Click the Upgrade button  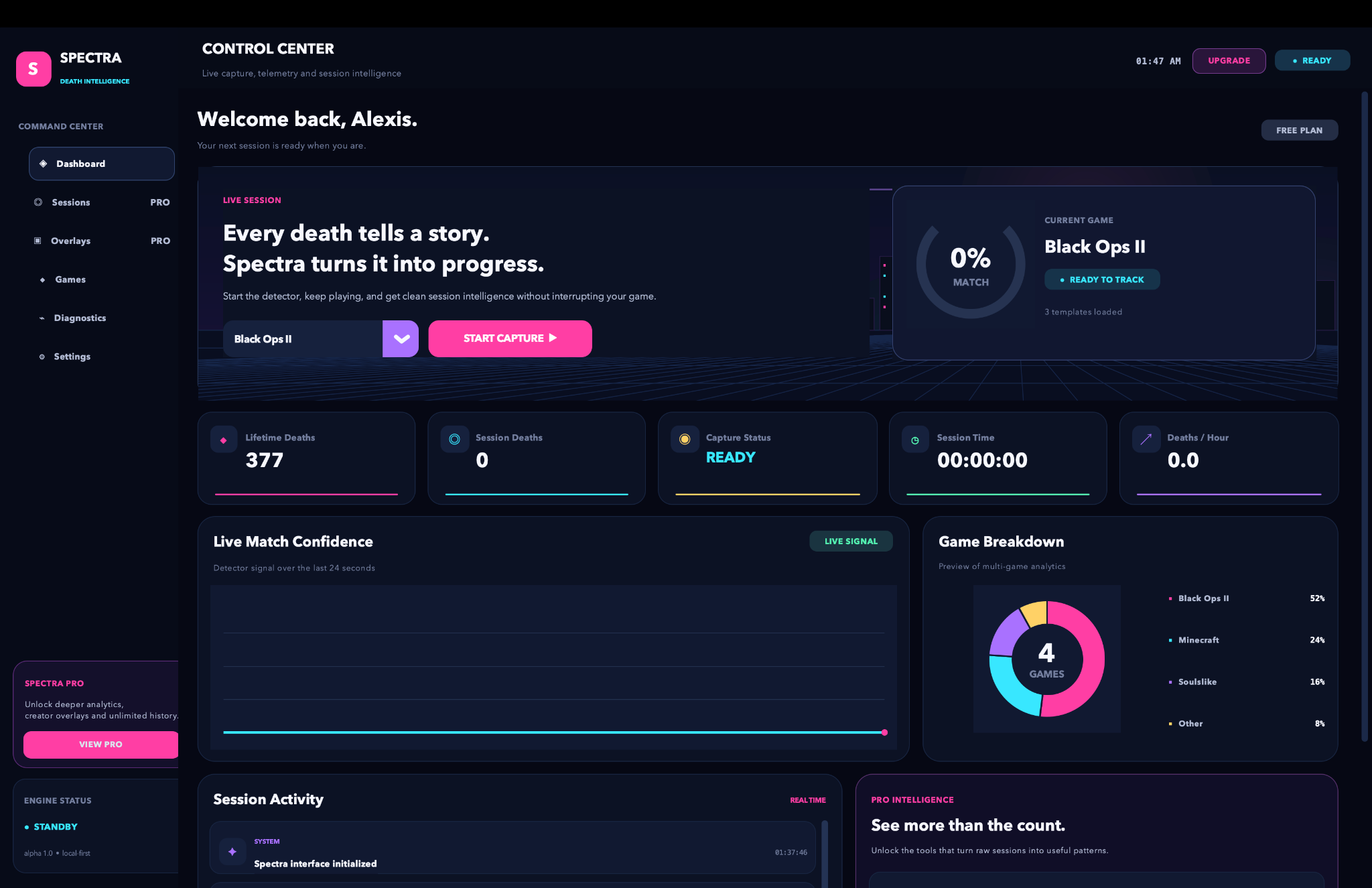pos(1229,60)
